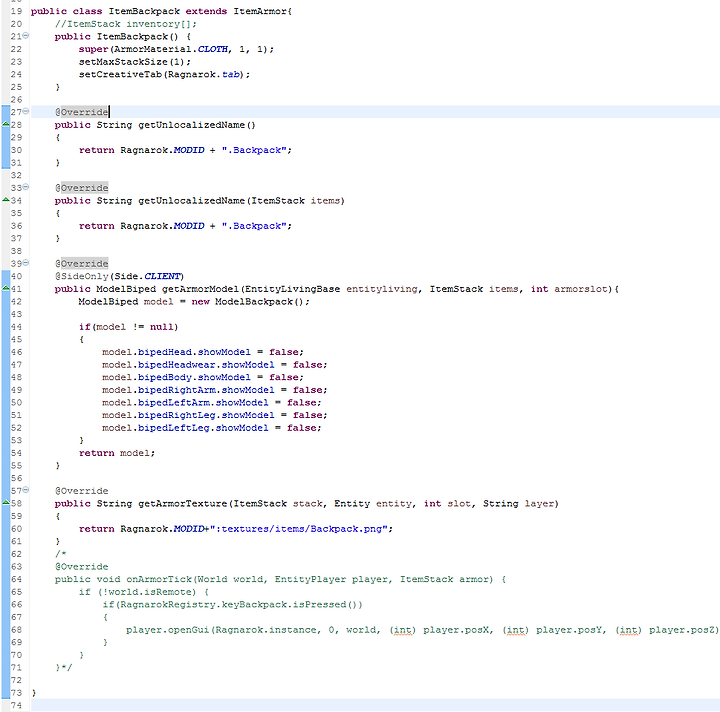Click 'player.posY' on line 68
The height and width of the screenshot is (712, 720).
coord(568,630)
